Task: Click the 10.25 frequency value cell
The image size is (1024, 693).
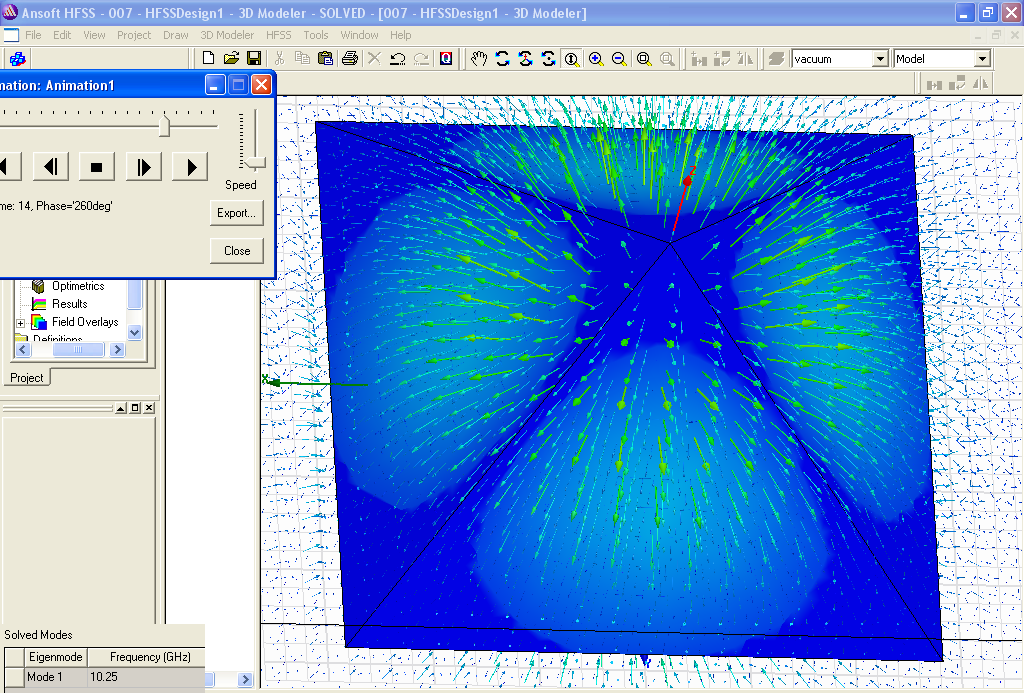Action: [x=146, y=677]
